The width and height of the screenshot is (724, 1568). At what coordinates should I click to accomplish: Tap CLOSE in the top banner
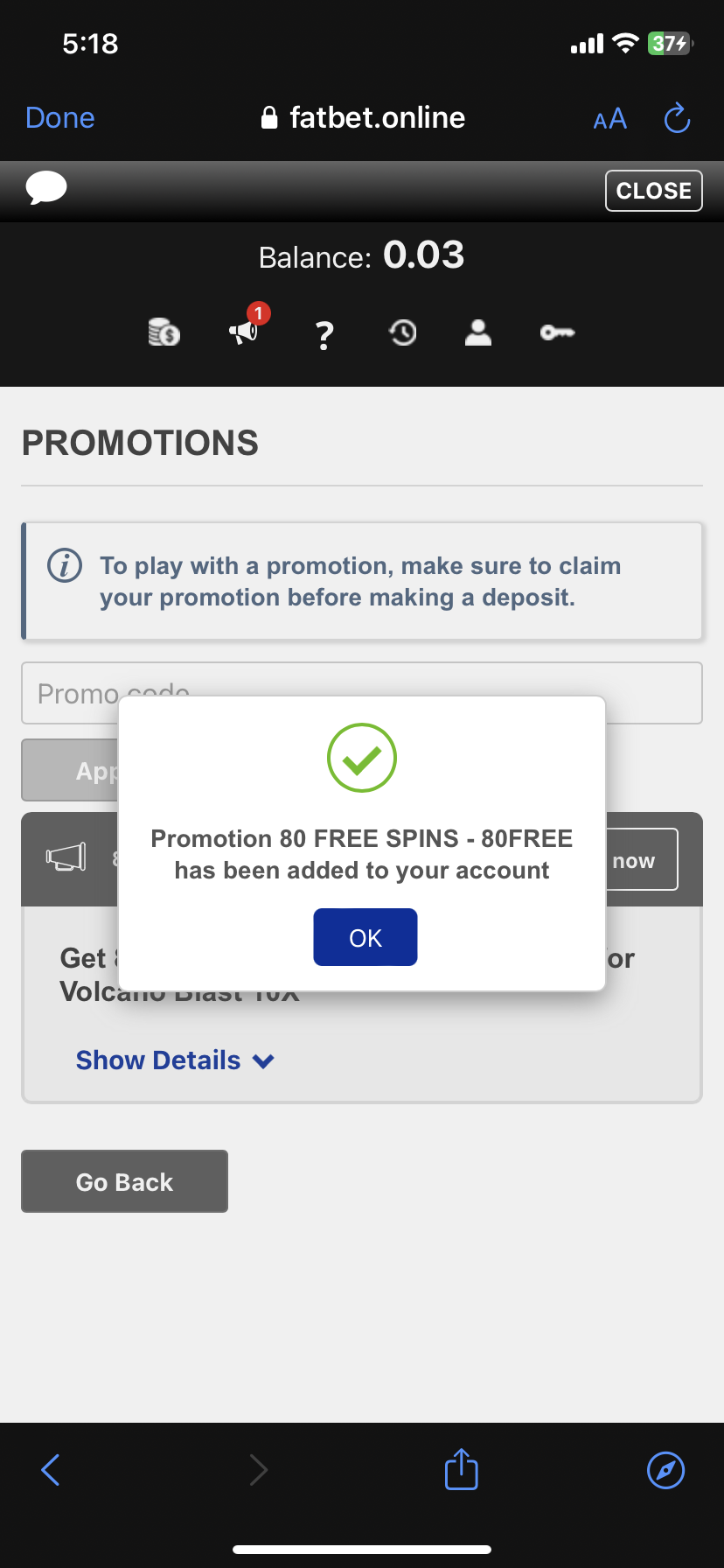click(x=653, y=190)
